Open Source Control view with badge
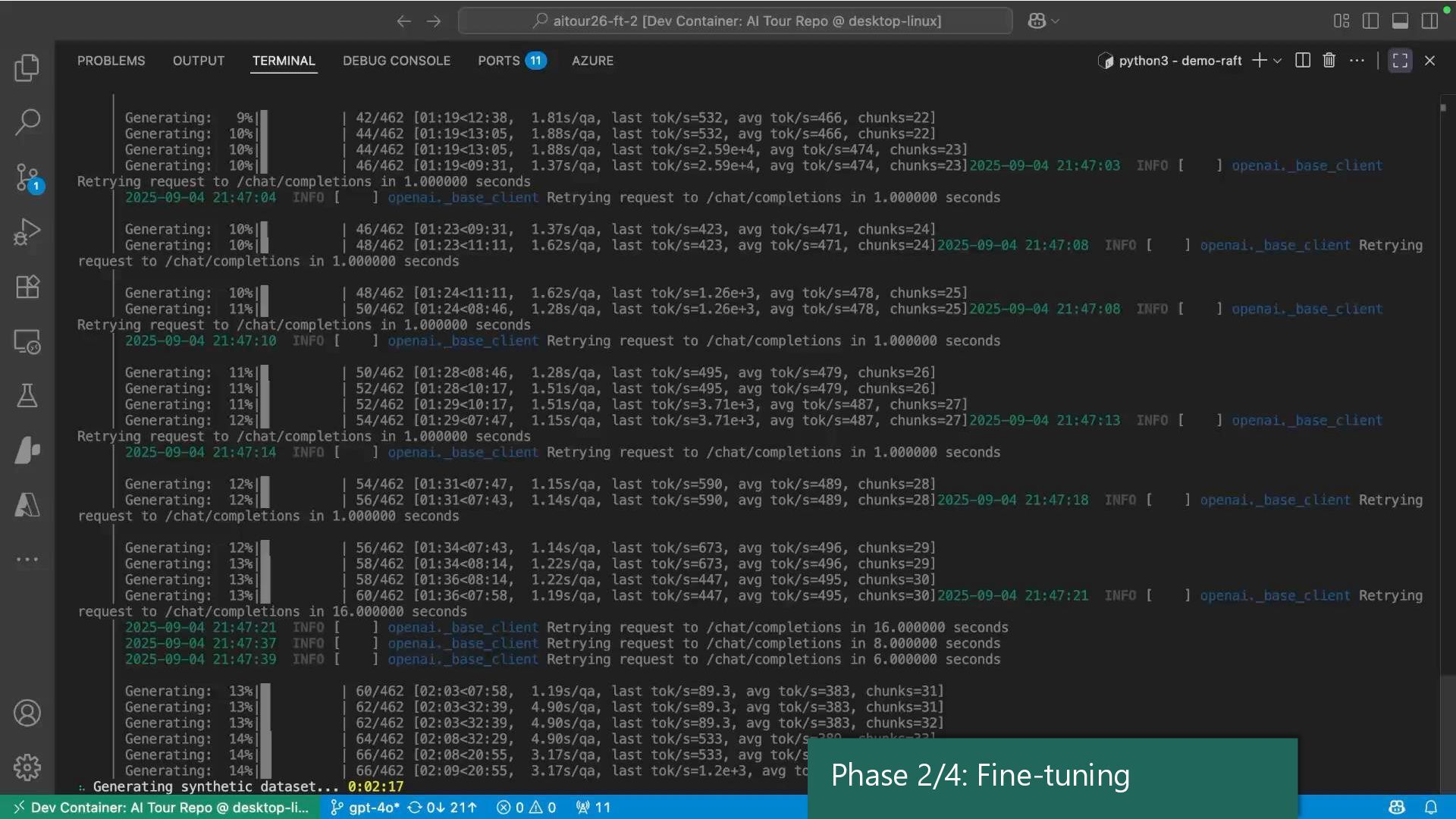This screenshot has height=819, width=1456. 27,177
